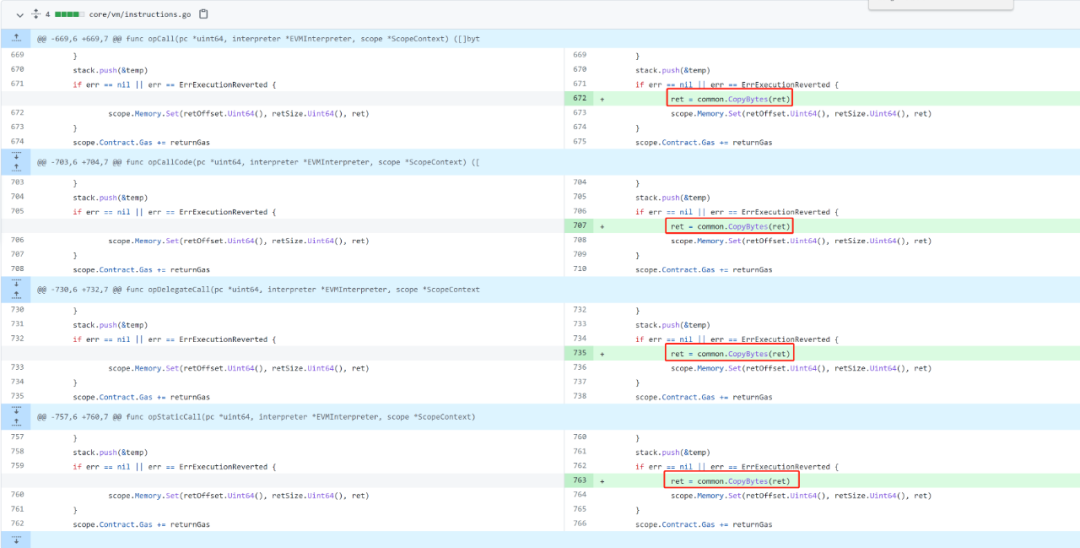Click 'stack.push(&temp)' on right line 705
The image size is (1080, 548).
672,198
